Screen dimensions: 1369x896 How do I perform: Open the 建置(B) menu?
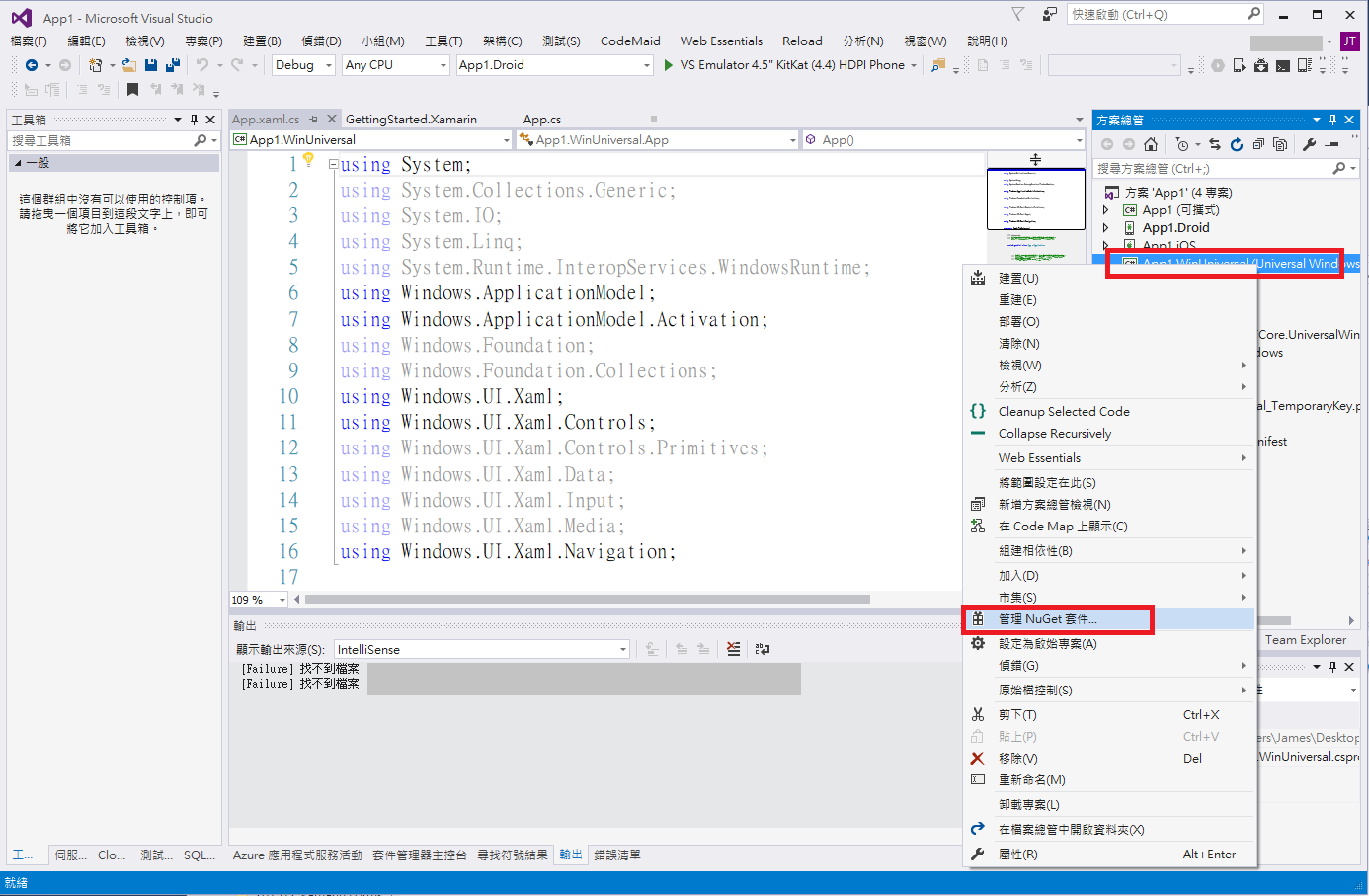pyautogui.click(x=262, y=41)
